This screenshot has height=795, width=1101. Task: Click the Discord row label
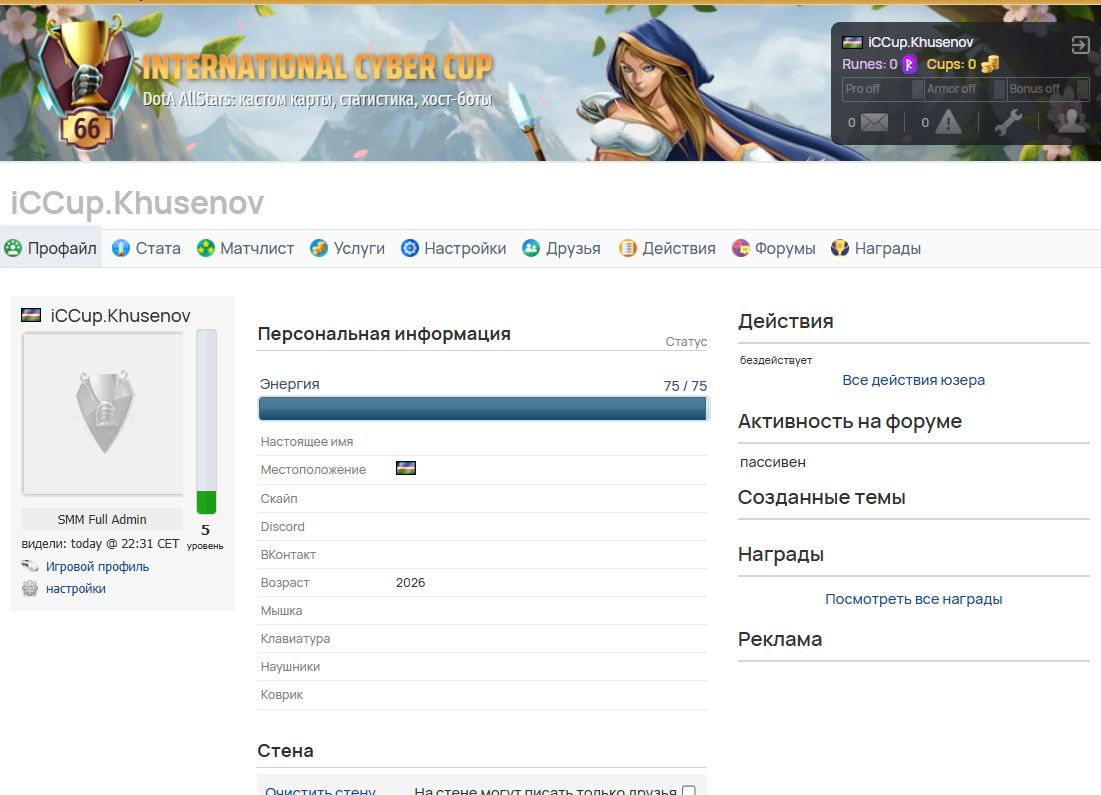282,527
